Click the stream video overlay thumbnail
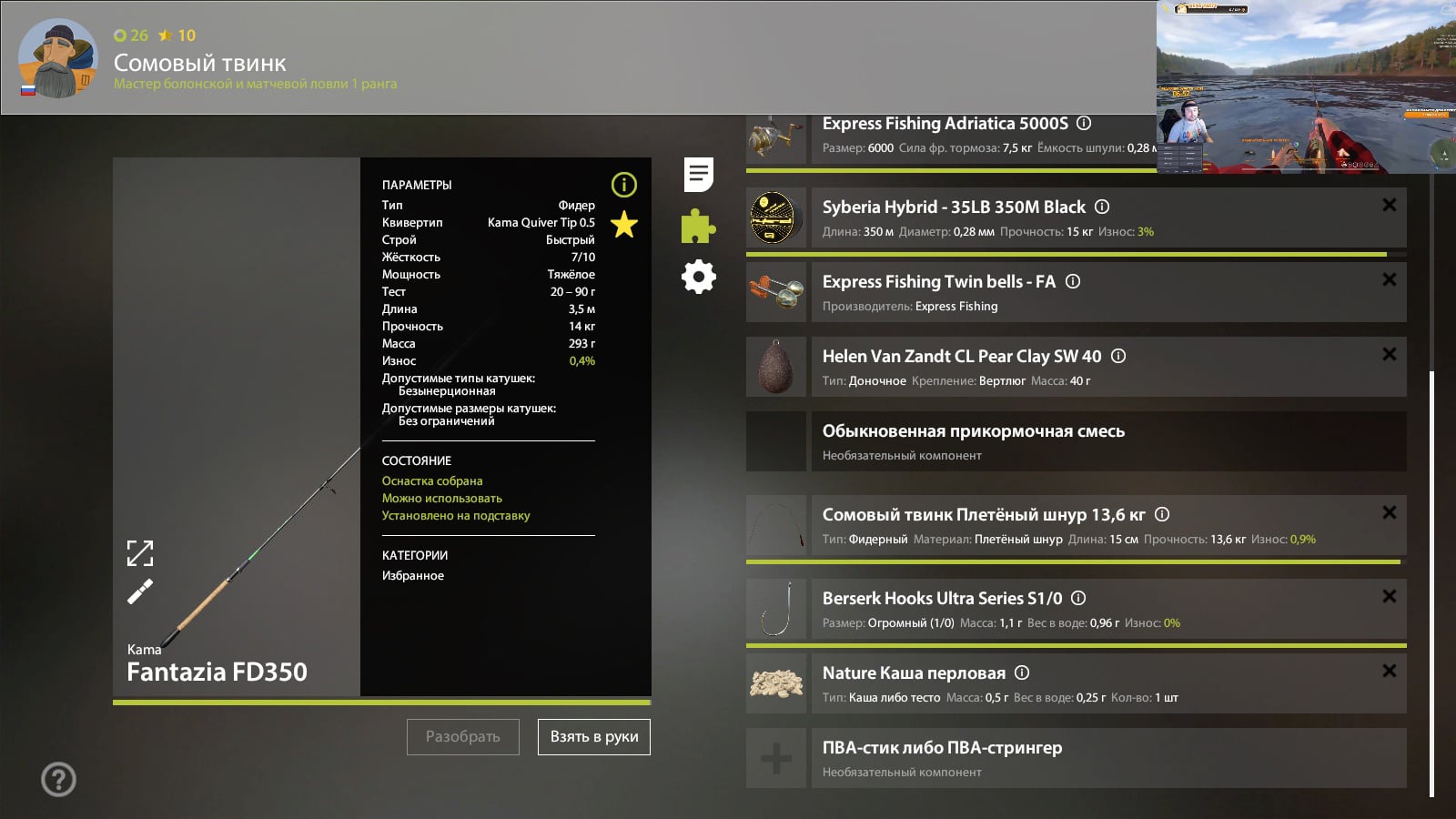Image resolution: width=1456 pixels, height=819 pixels. (x=1306, y=86)
